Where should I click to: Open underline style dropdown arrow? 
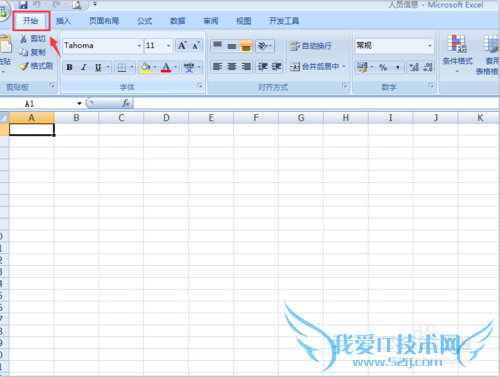(x=108, y=67)
